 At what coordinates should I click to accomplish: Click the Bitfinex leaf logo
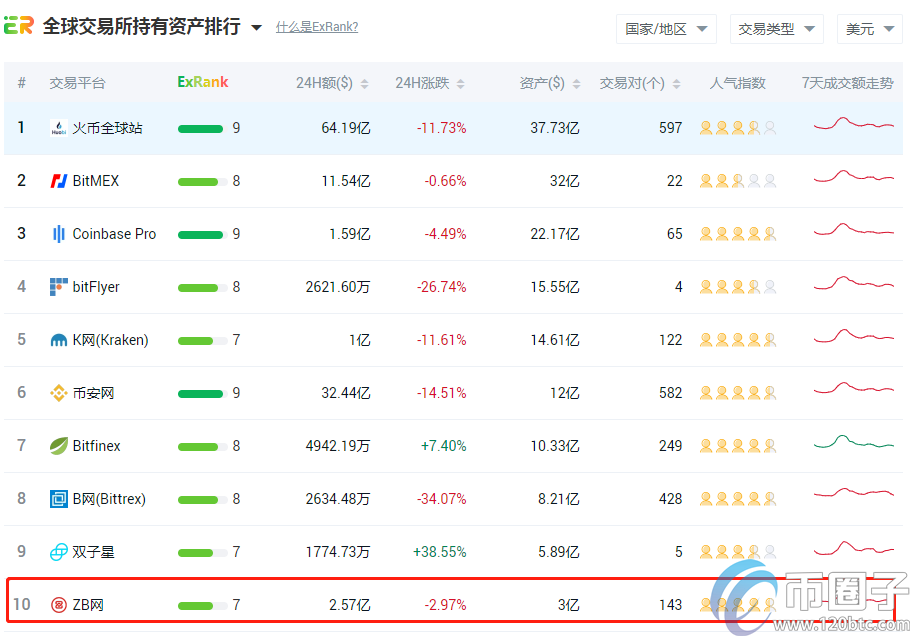click(x=58, y=446)
